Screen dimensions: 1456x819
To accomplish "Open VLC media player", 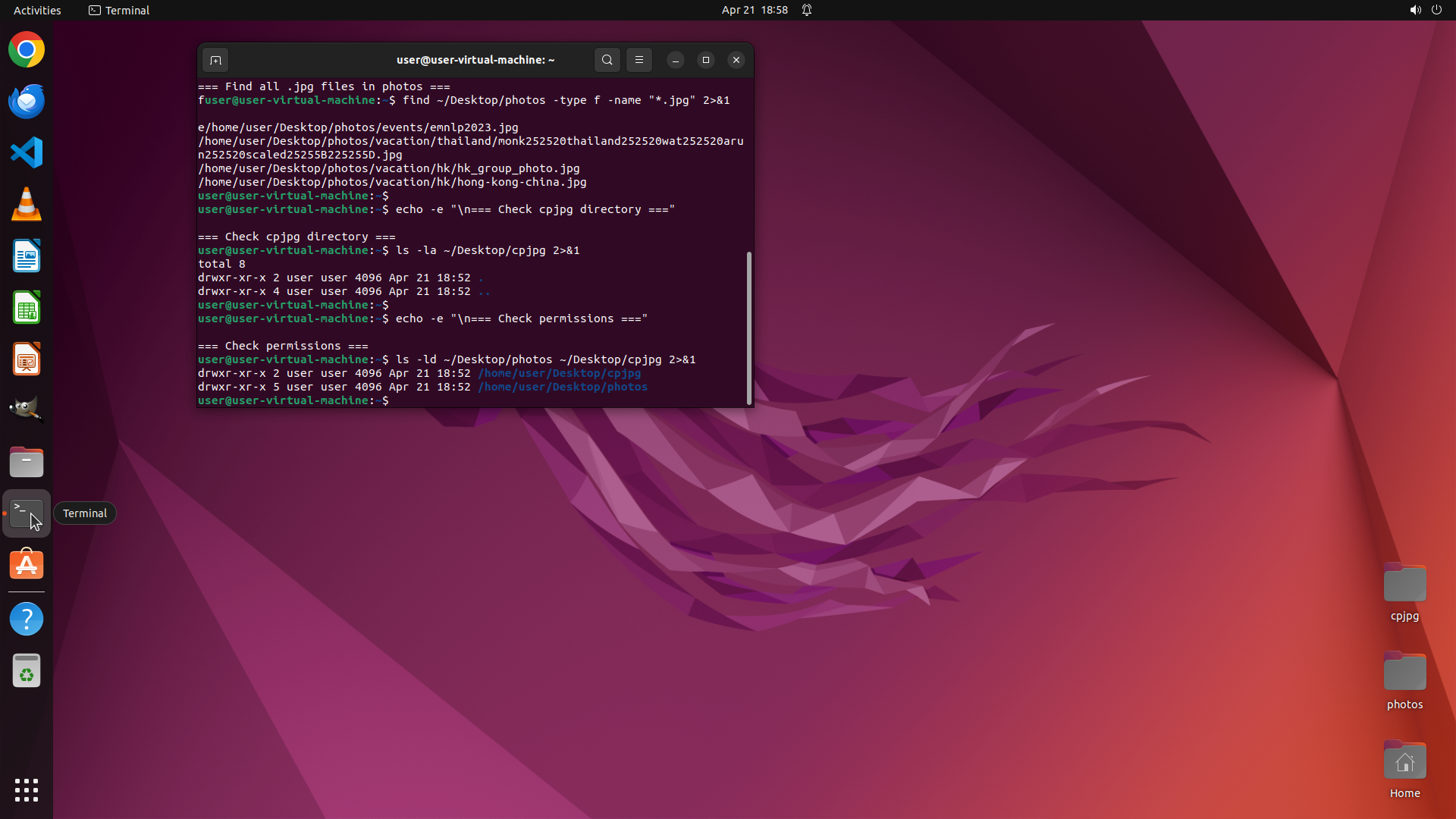I will [x=27, y=205].
